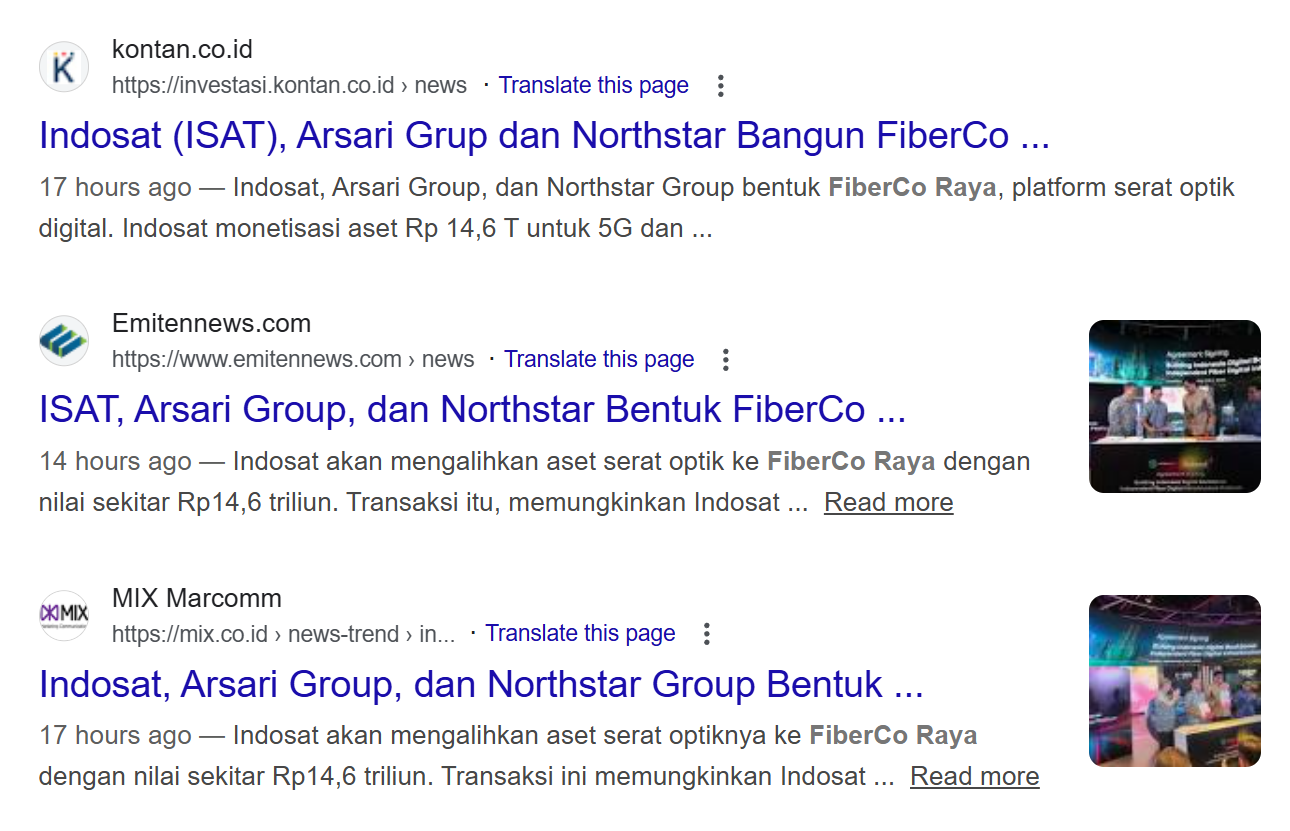Screen dimensions: 1290x831
Task: Translate the Emitennews.com result page
Action: point(599,360)
